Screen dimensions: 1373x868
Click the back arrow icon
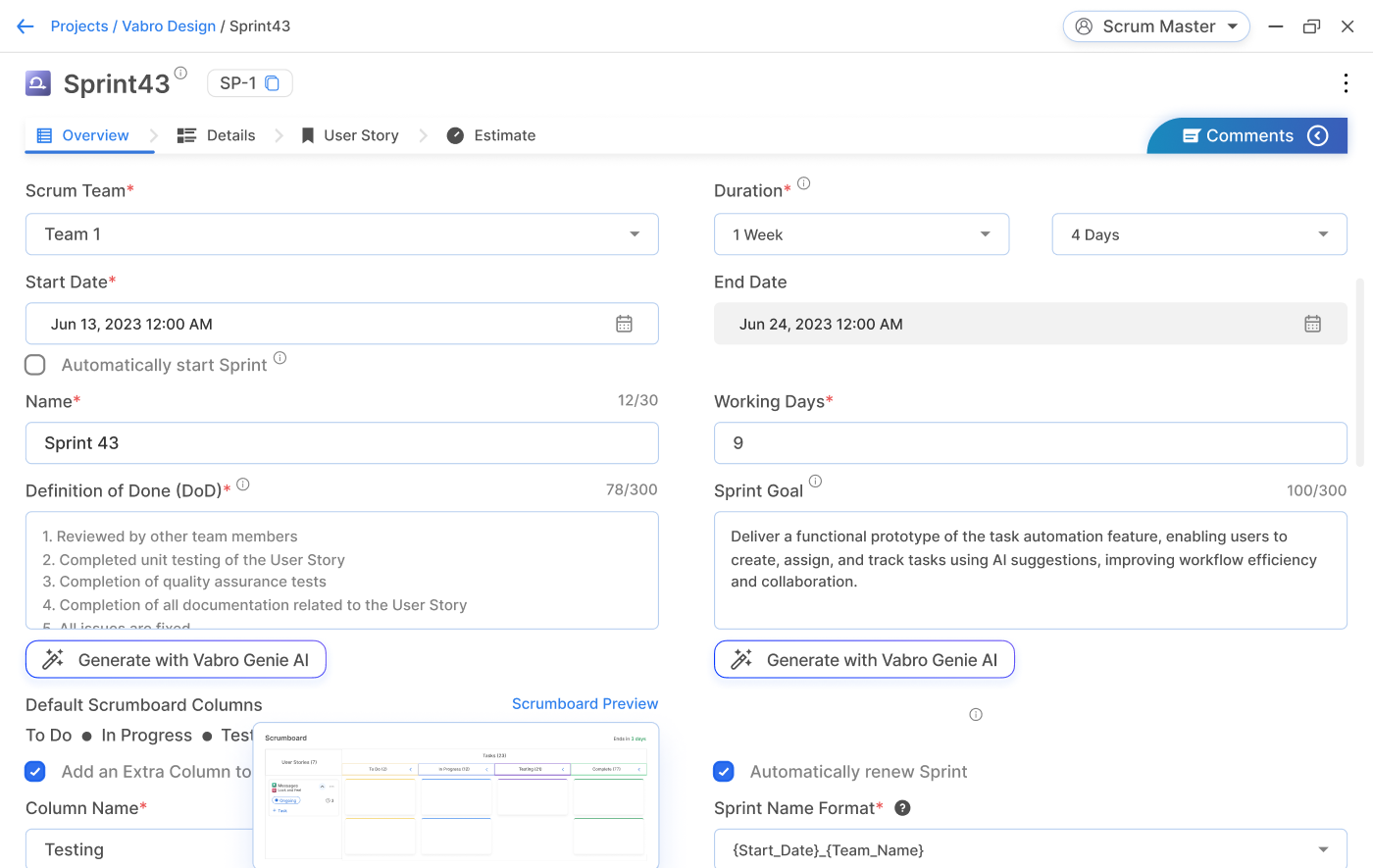[25, 26]
